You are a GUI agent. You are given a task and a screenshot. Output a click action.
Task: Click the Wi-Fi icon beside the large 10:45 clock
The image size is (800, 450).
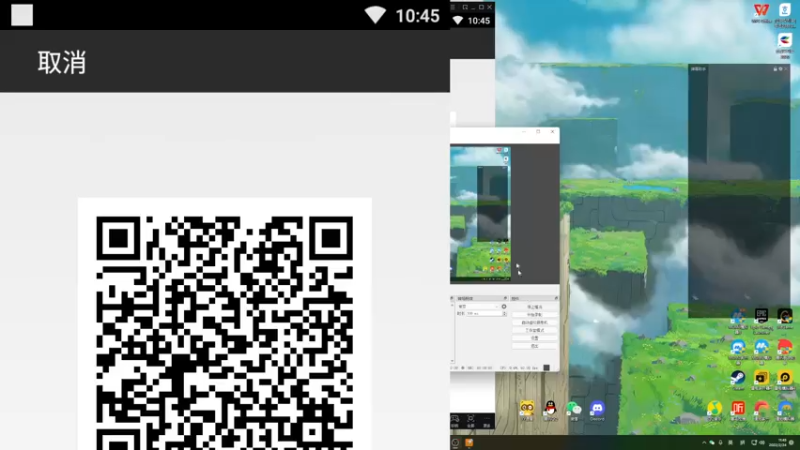[x=375, y=15]
